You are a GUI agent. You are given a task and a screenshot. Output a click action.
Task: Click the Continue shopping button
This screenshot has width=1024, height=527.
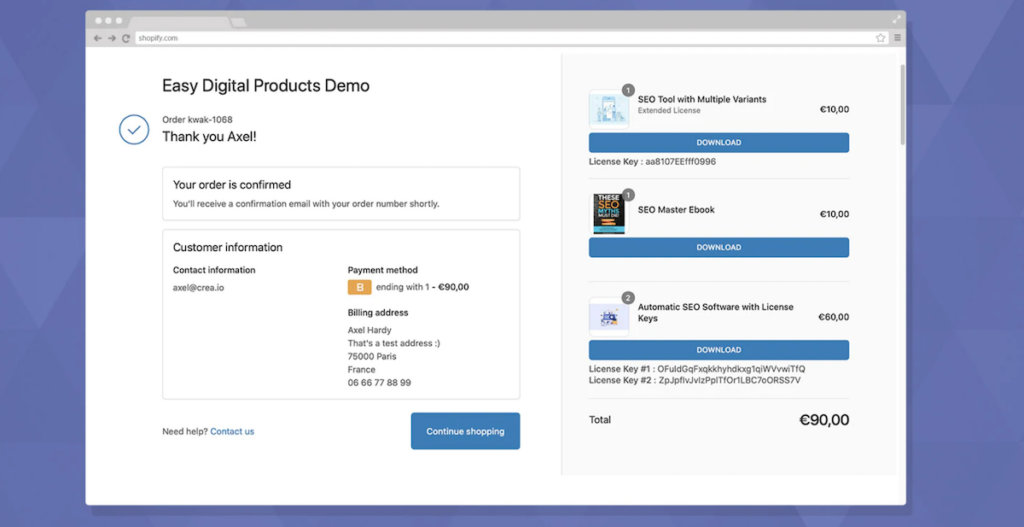click(x=465, y=431)
